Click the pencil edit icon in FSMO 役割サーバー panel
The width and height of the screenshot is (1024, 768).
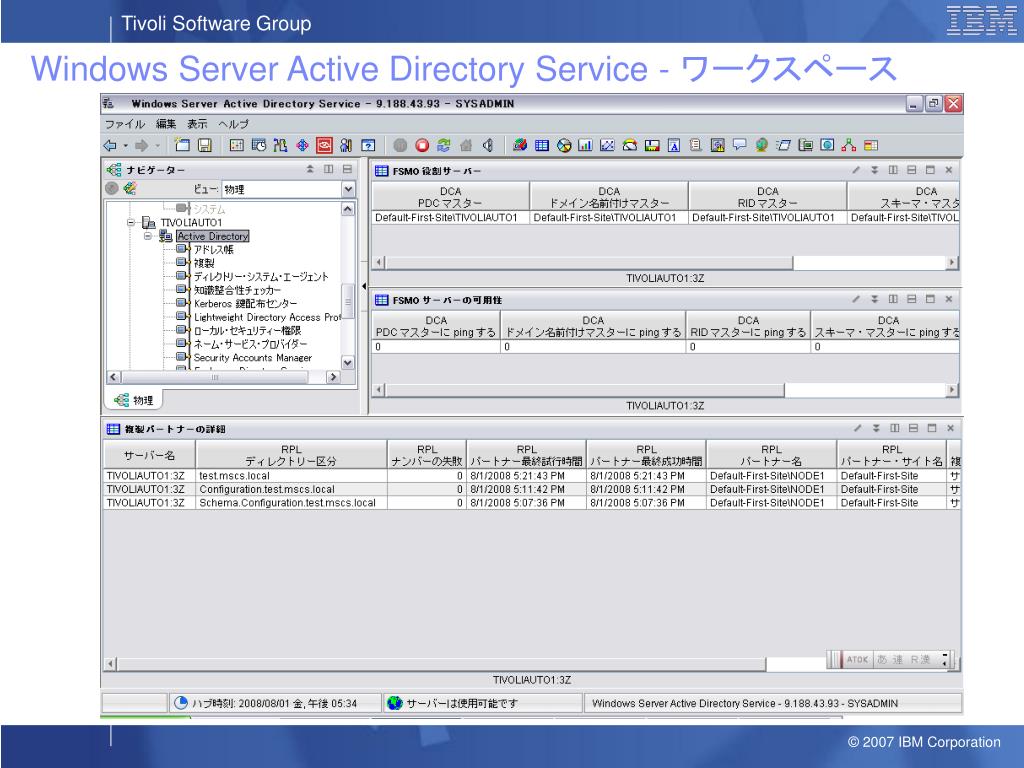point(856,170)
